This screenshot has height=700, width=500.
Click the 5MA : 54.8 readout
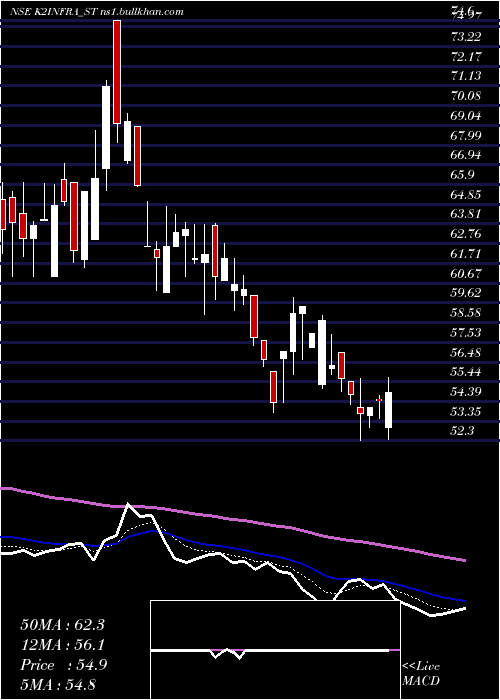(58, 685)
